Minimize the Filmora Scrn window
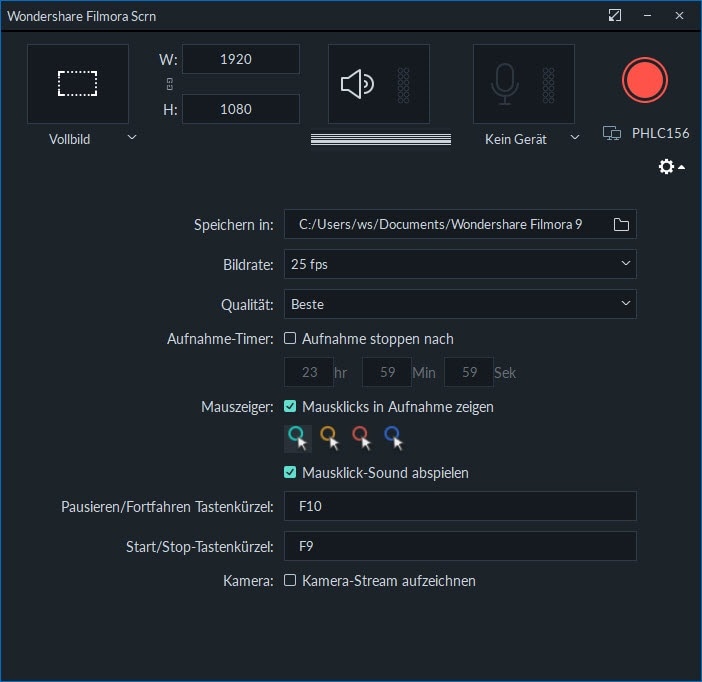 tap(647, 15)
